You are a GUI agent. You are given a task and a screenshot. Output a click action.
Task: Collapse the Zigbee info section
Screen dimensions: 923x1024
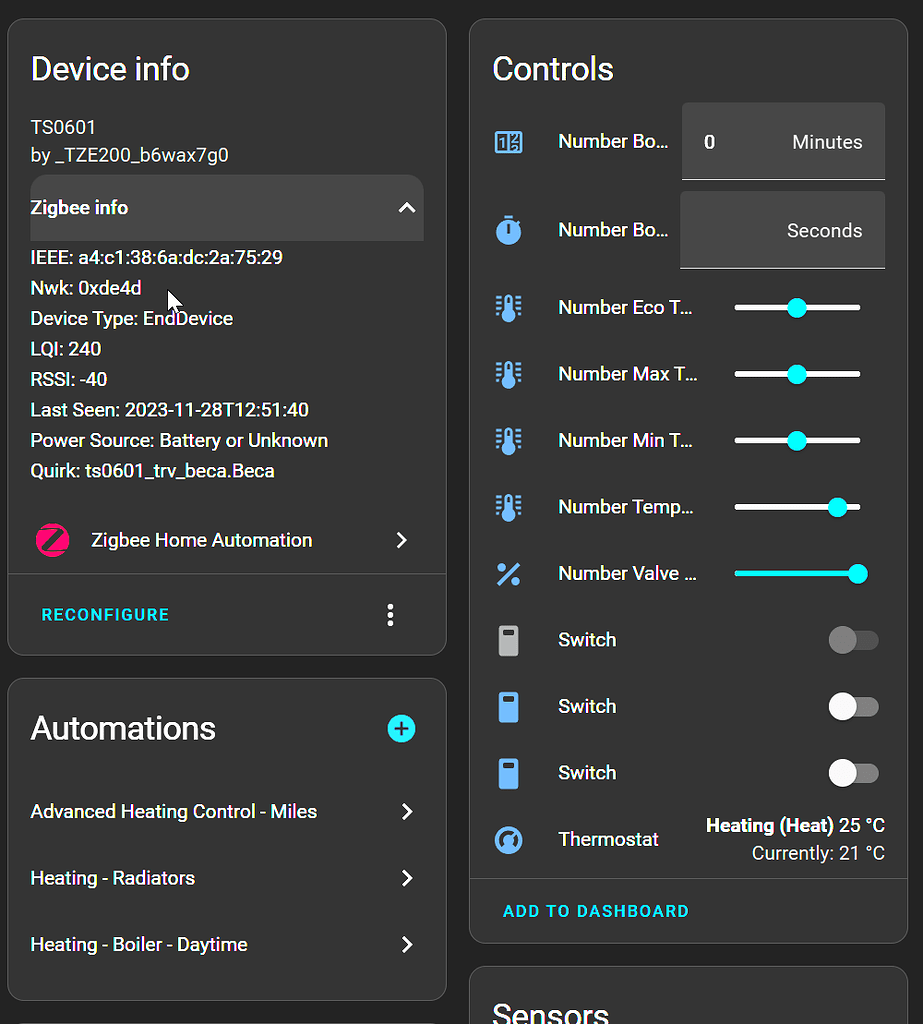(x=227, y=208)
